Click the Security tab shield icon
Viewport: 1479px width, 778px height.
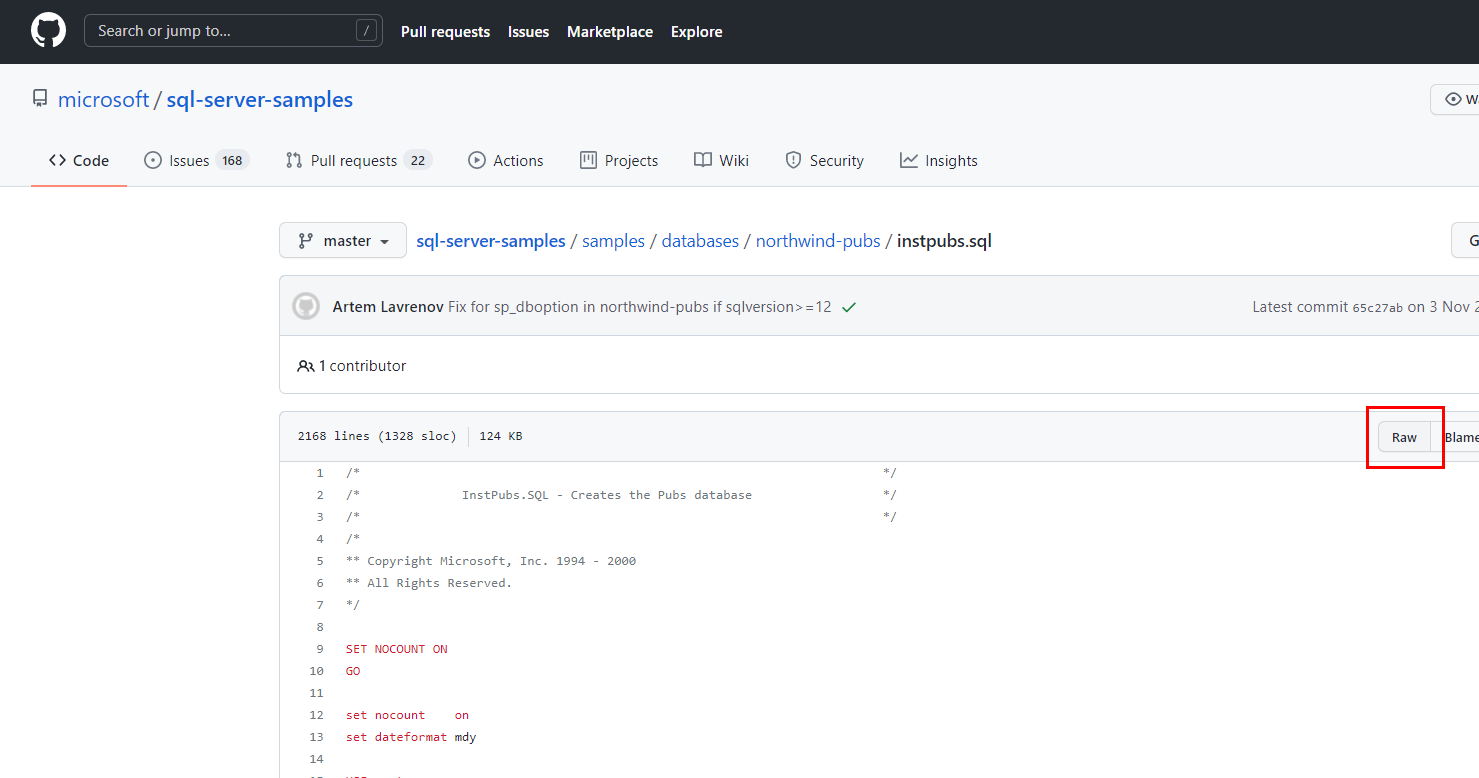point(793,160)
